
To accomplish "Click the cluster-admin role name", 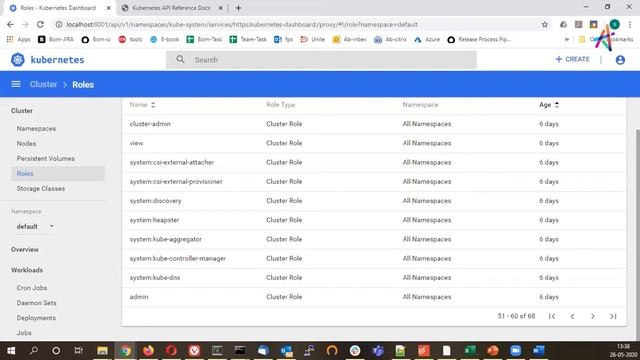I will pyautogui.click(x=150, y=124).
